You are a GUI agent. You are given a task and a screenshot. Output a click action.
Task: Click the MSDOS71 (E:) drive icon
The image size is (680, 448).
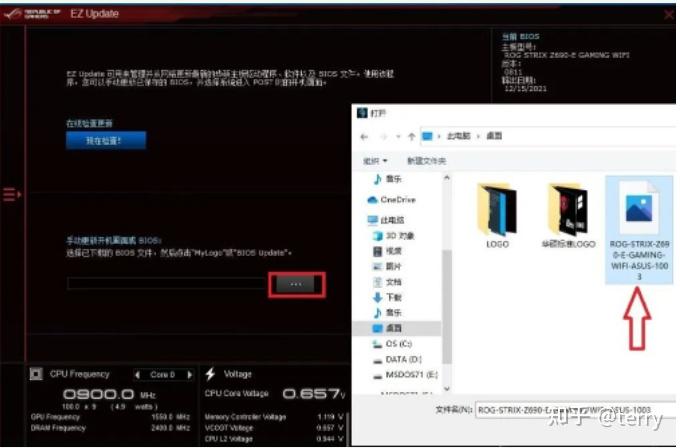click(x=377, y=375)
